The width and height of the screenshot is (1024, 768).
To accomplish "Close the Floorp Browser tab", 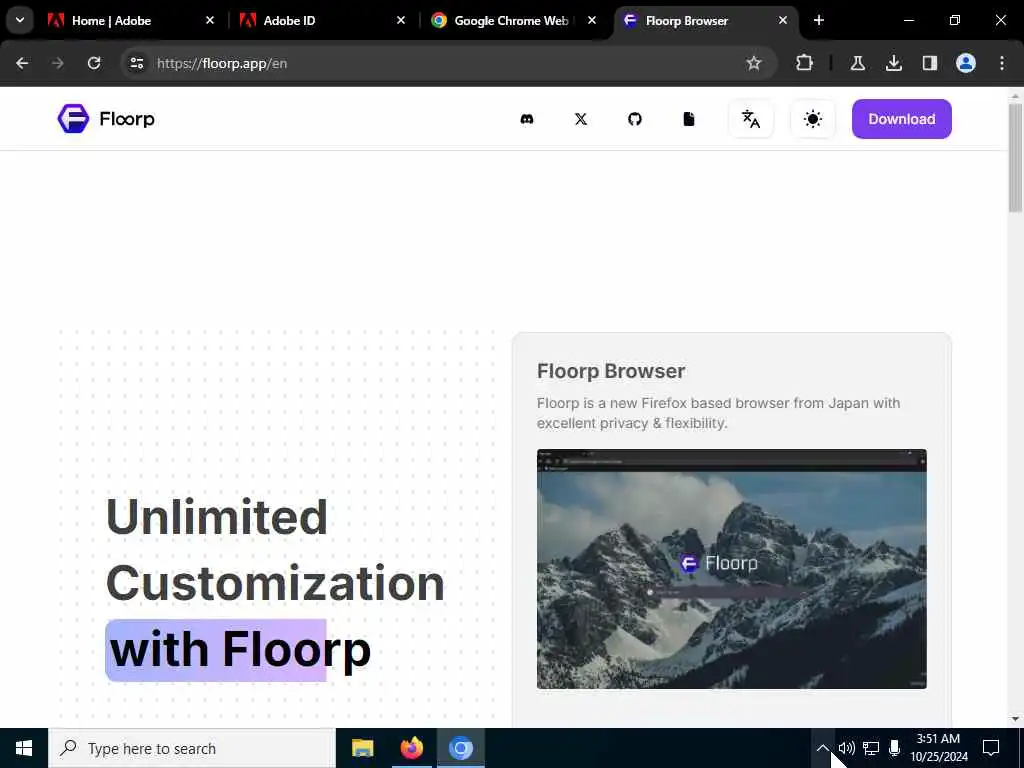I will click(783, 20).
